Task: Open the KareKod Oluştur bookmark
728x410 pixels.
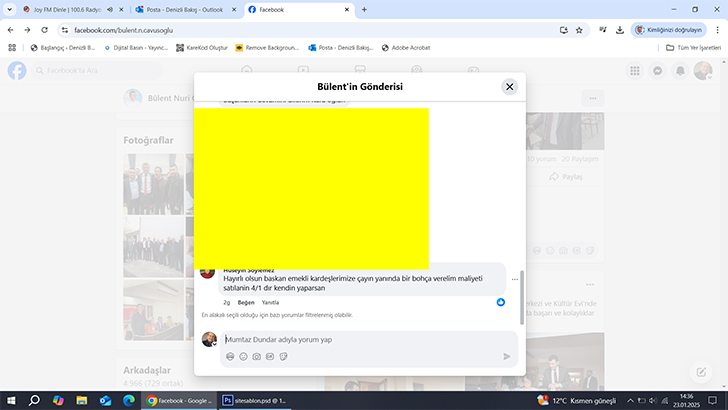Action: [x=200, y=47]
